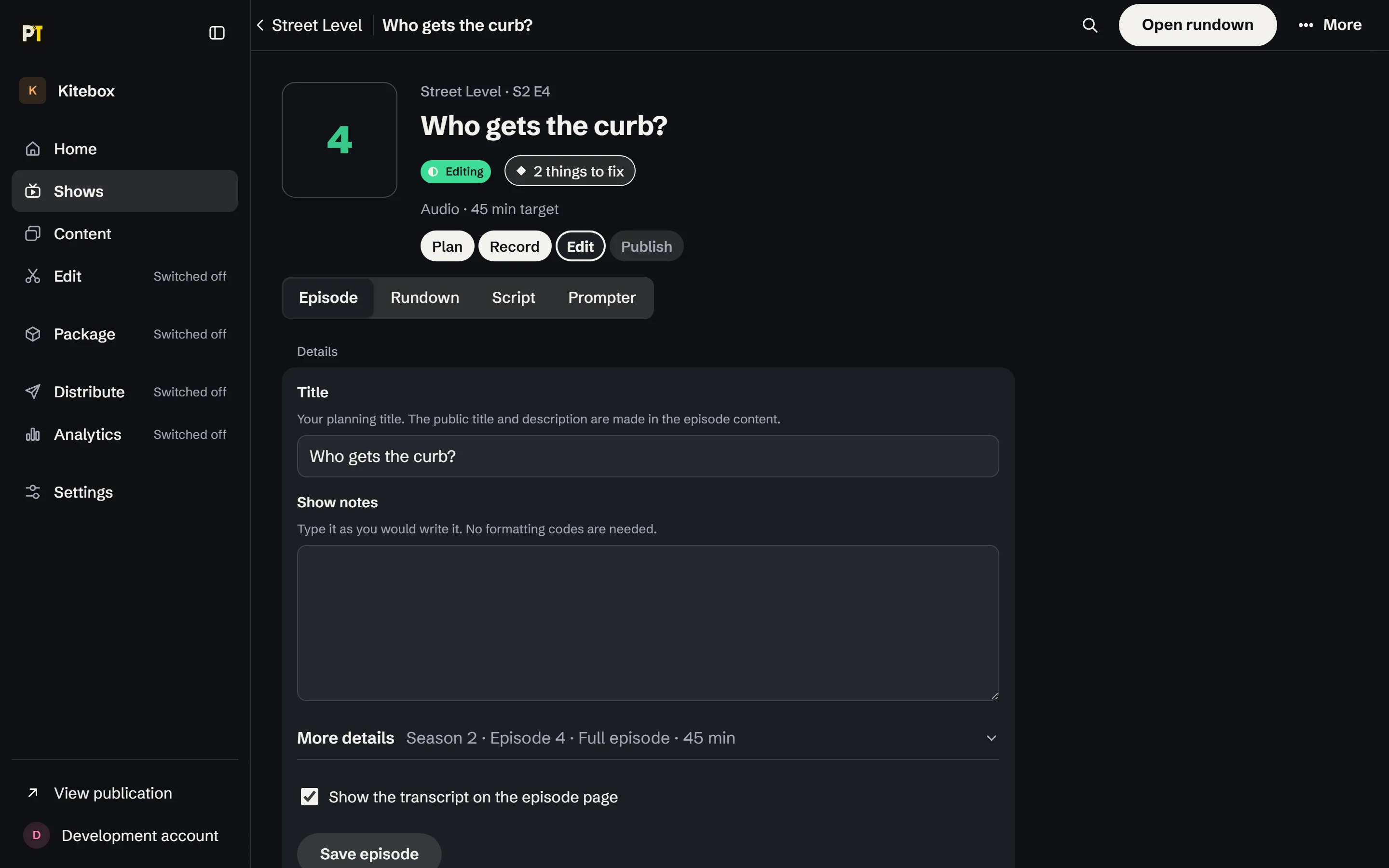This screenshot has width=1389, height=868.
Task: Open the Development account menu
Action: [124, 836]
